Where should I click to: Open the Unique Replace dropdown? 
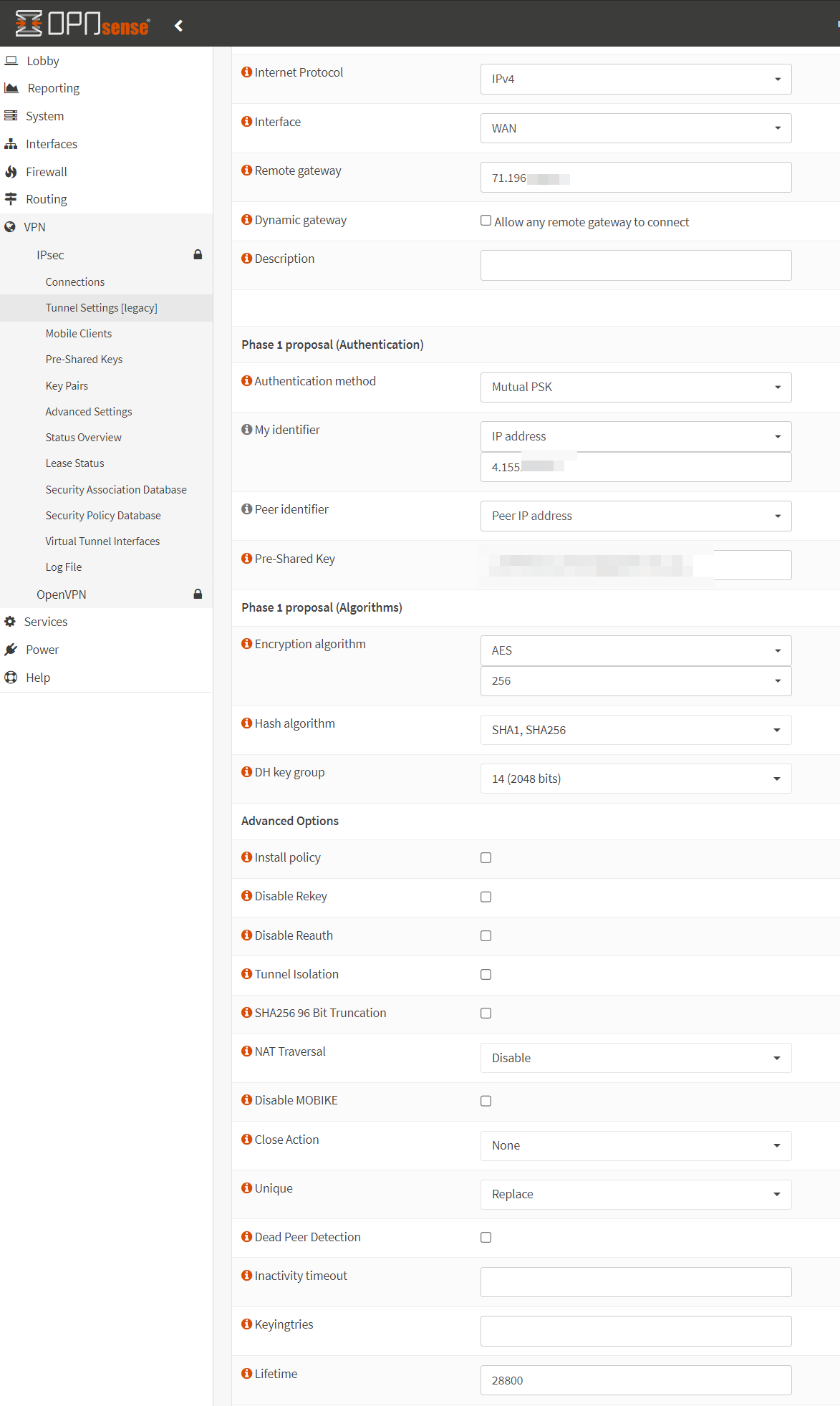click(636, 1195)
